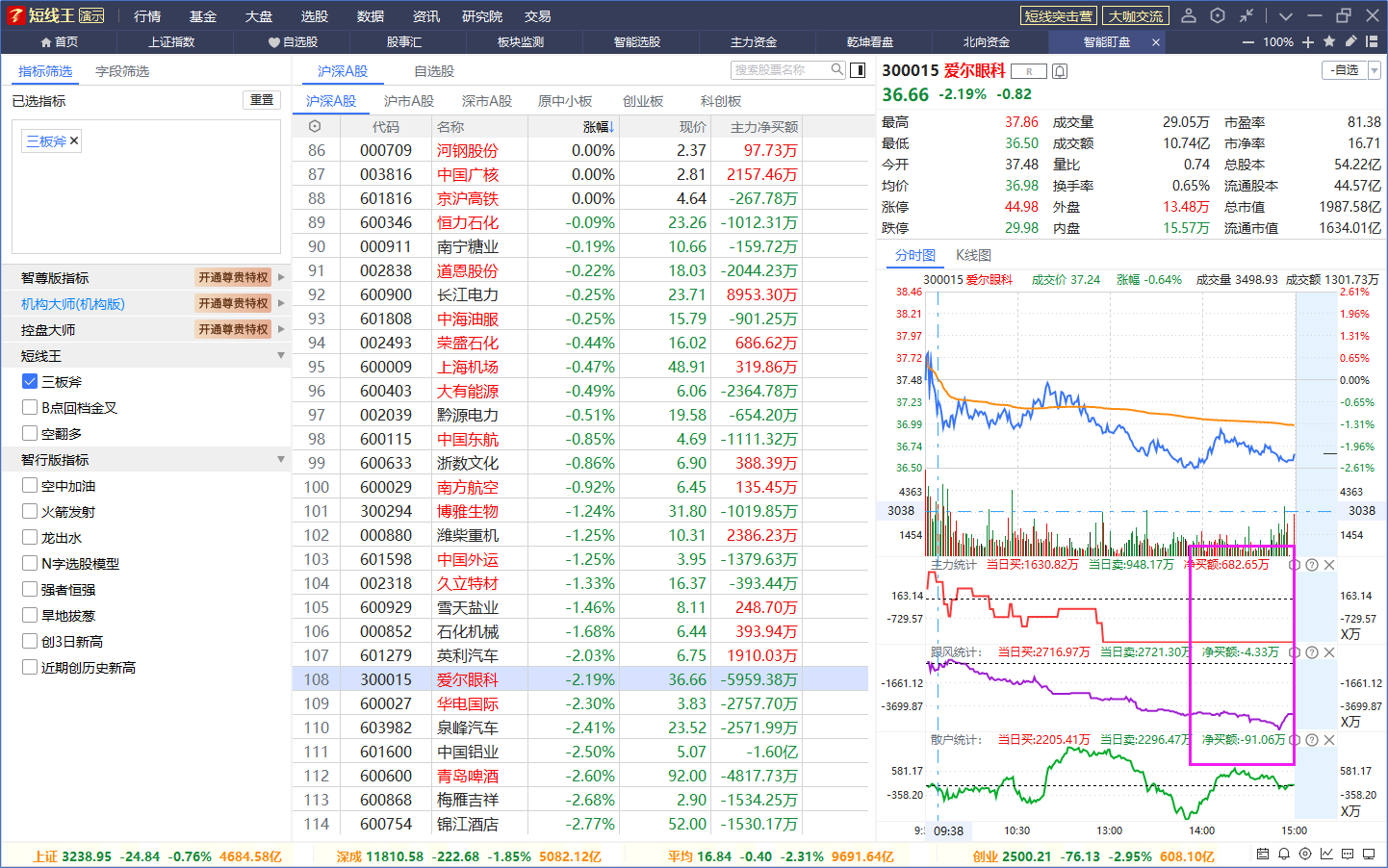Toggle the split panel icon beside search
This screenshot has height=868, width=1388.
858,69
